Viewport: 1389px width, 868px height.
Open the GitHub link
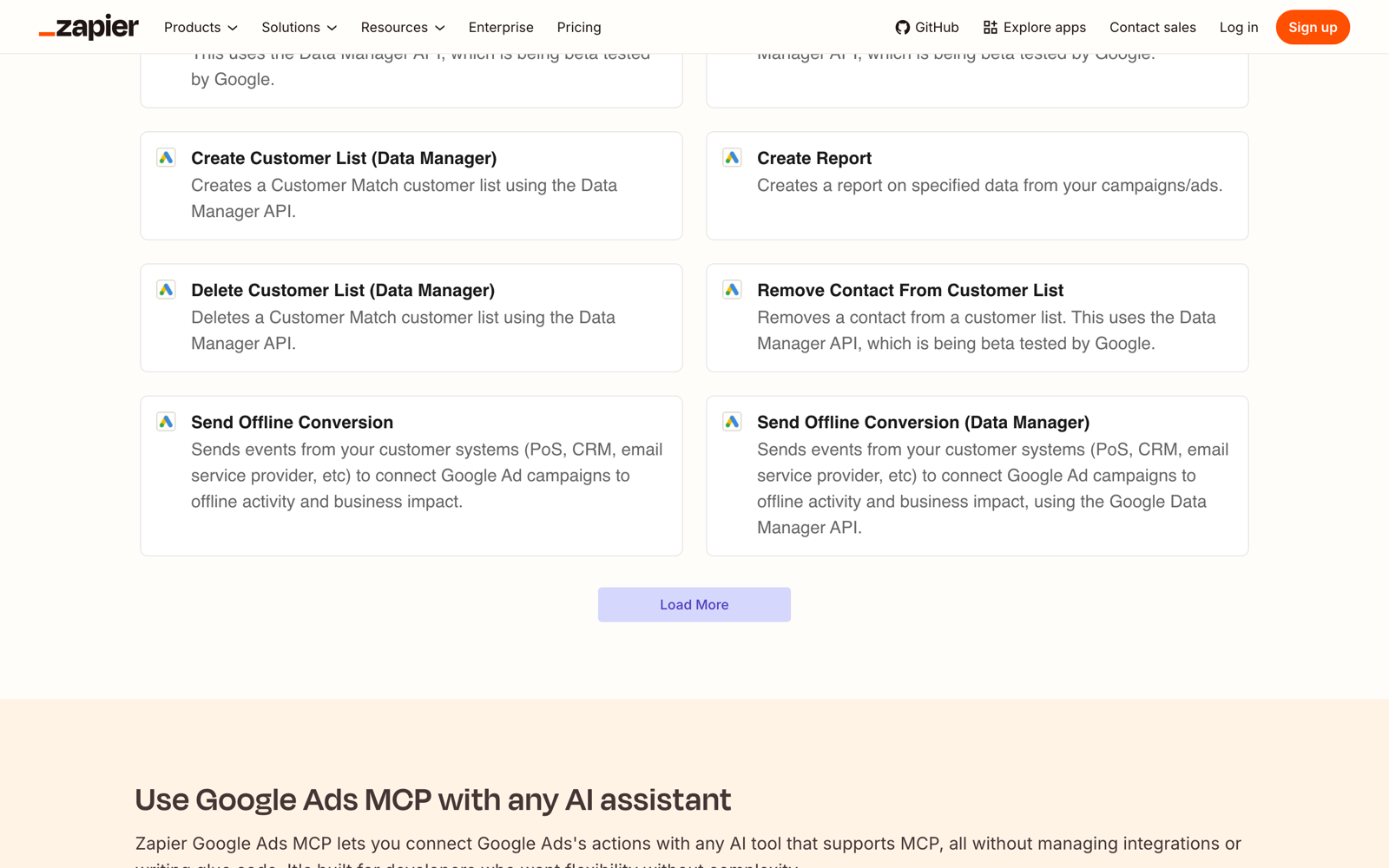(927, 28)
